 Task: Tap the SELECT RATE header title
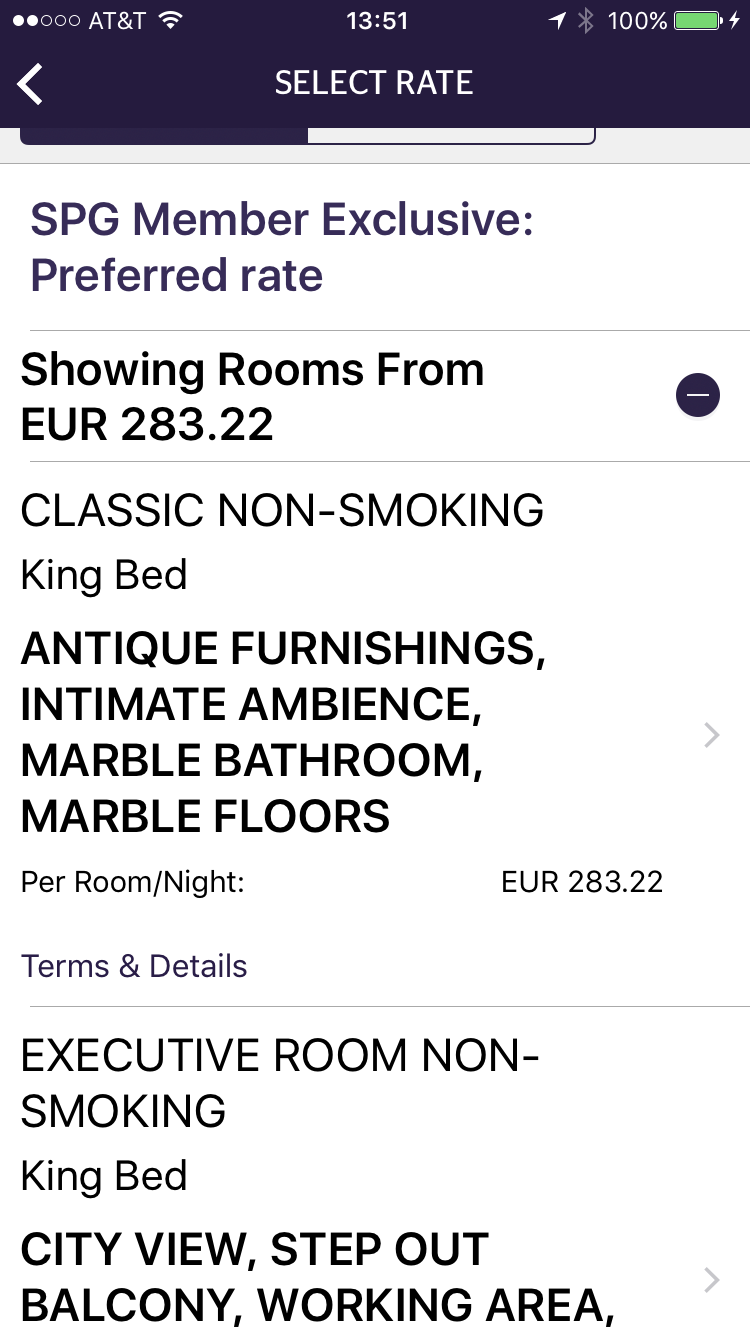(x=374, y=83)
